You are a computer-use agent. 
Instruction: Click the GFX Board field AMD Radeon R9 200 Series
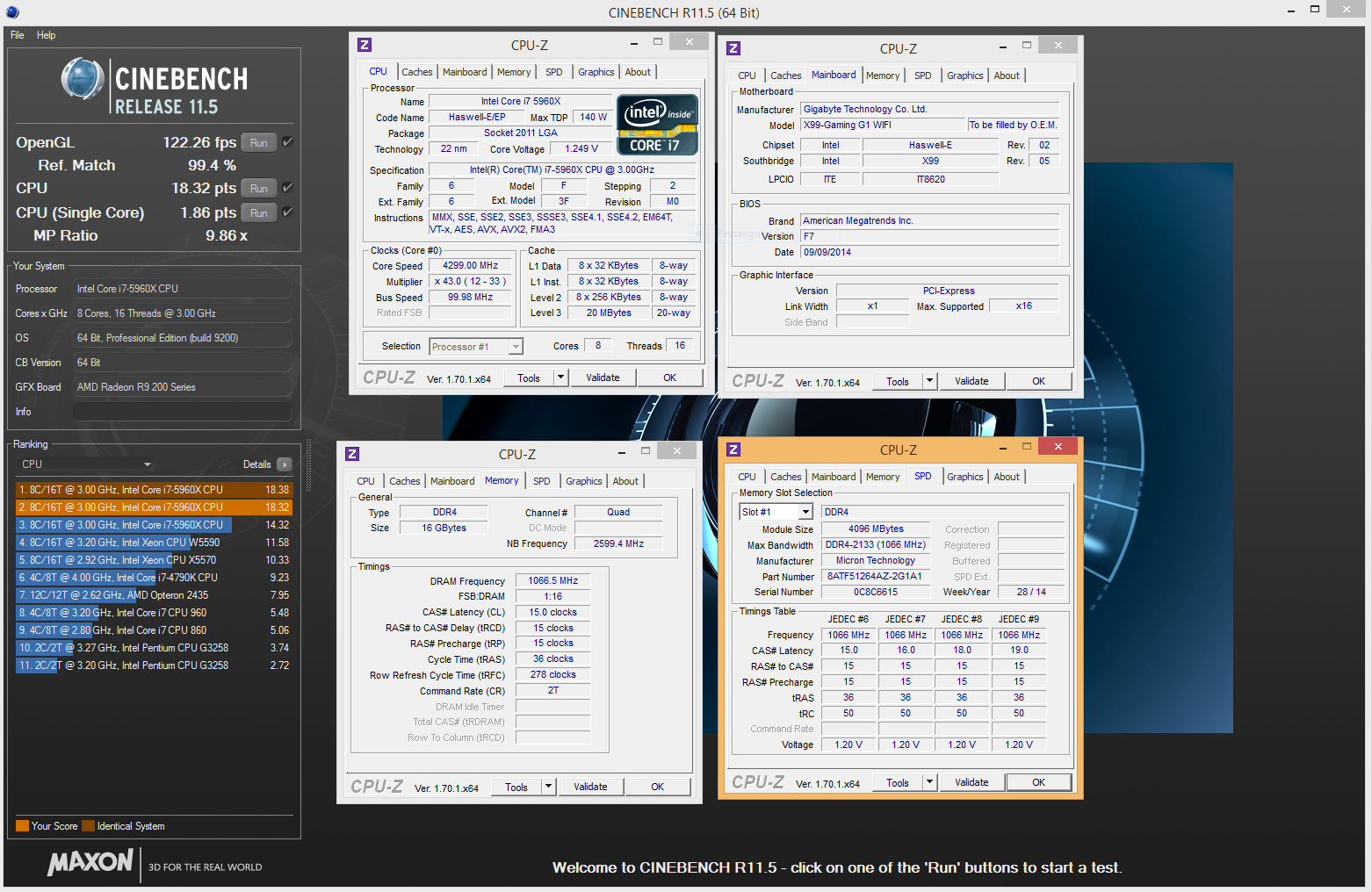[x=182, y=387]
